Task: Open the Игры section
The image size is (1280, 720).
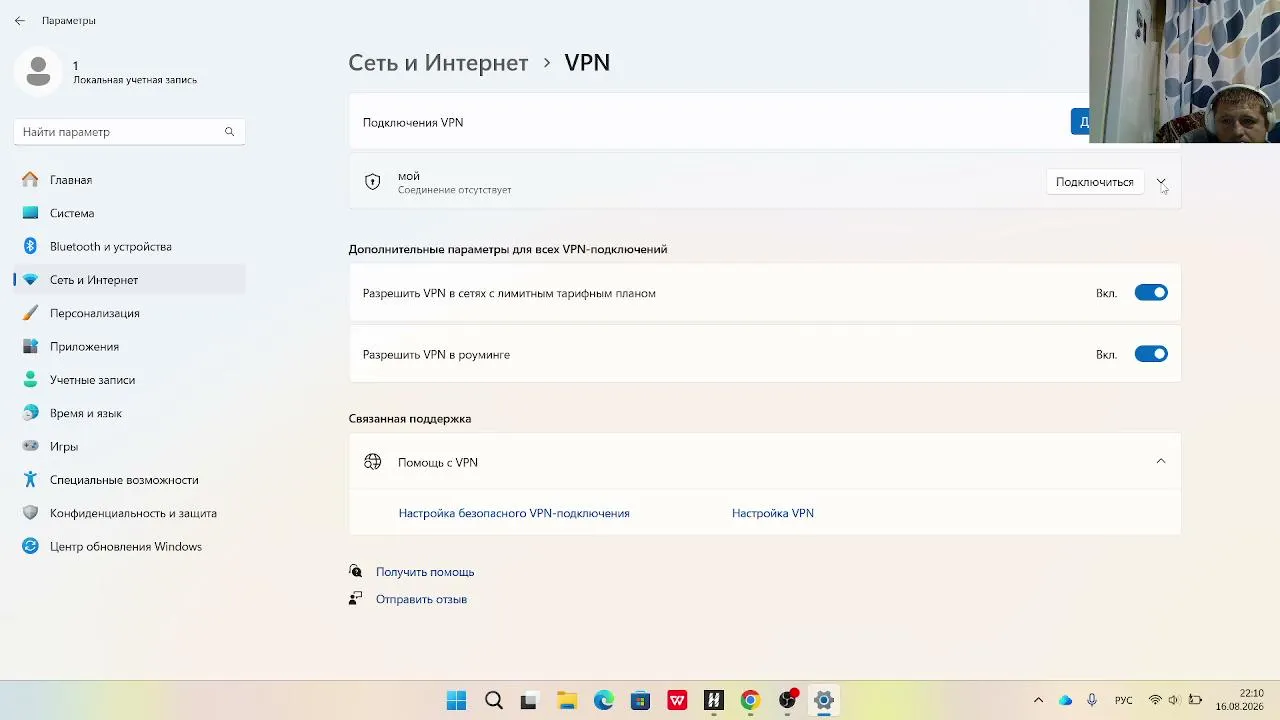Action: tap(129, 446)
